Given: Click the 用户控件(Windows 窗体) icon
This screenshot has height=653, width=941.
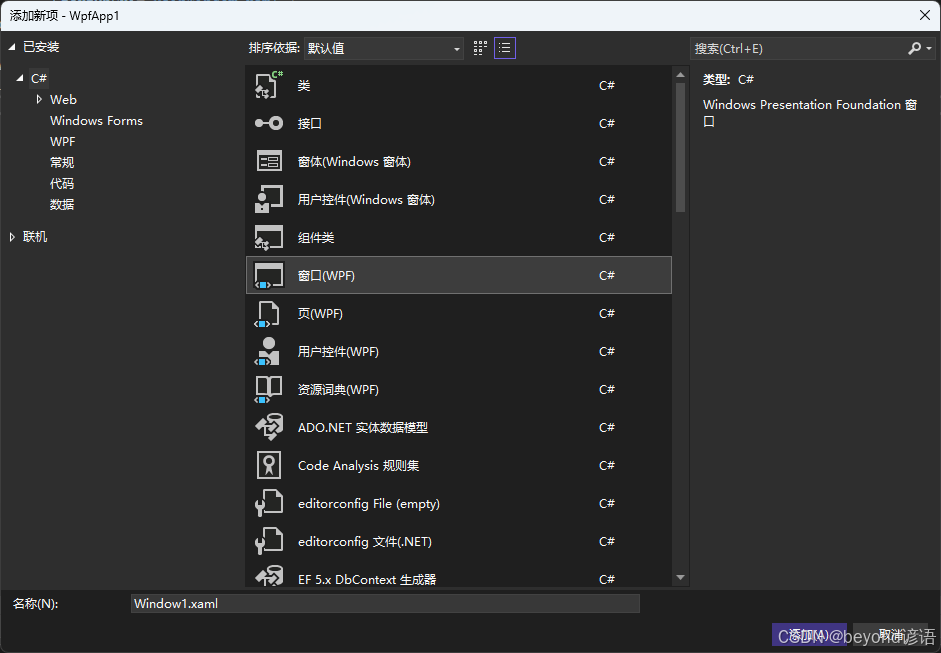Looking at the screenshot, I should click(x=268, y=199).
